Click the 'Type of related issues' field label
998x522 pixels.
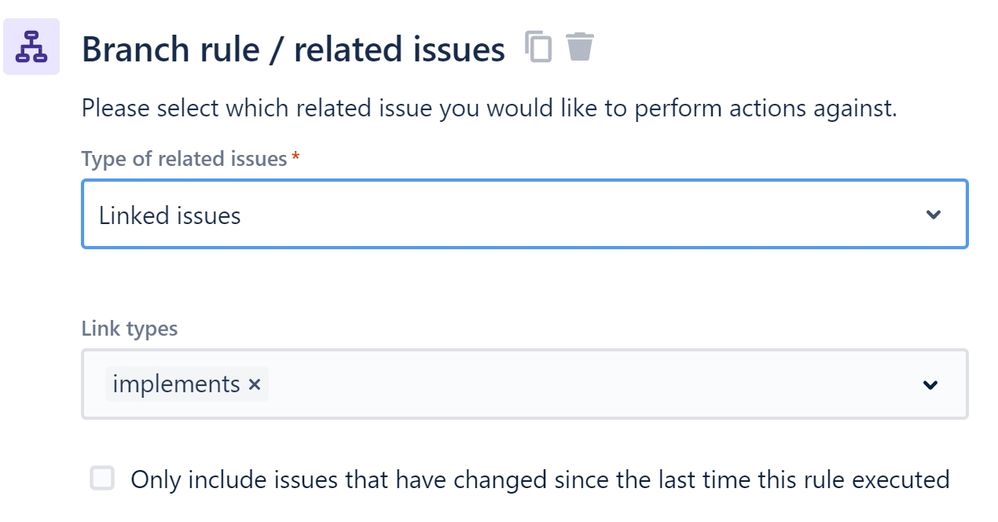pyautogui.click(x=184, y=159)
